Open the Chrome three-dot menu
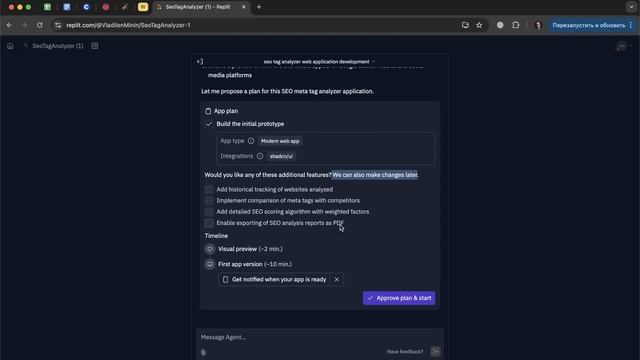Image resolution: width=640 pixels, height=360 pixels. [x=631, y=25]
